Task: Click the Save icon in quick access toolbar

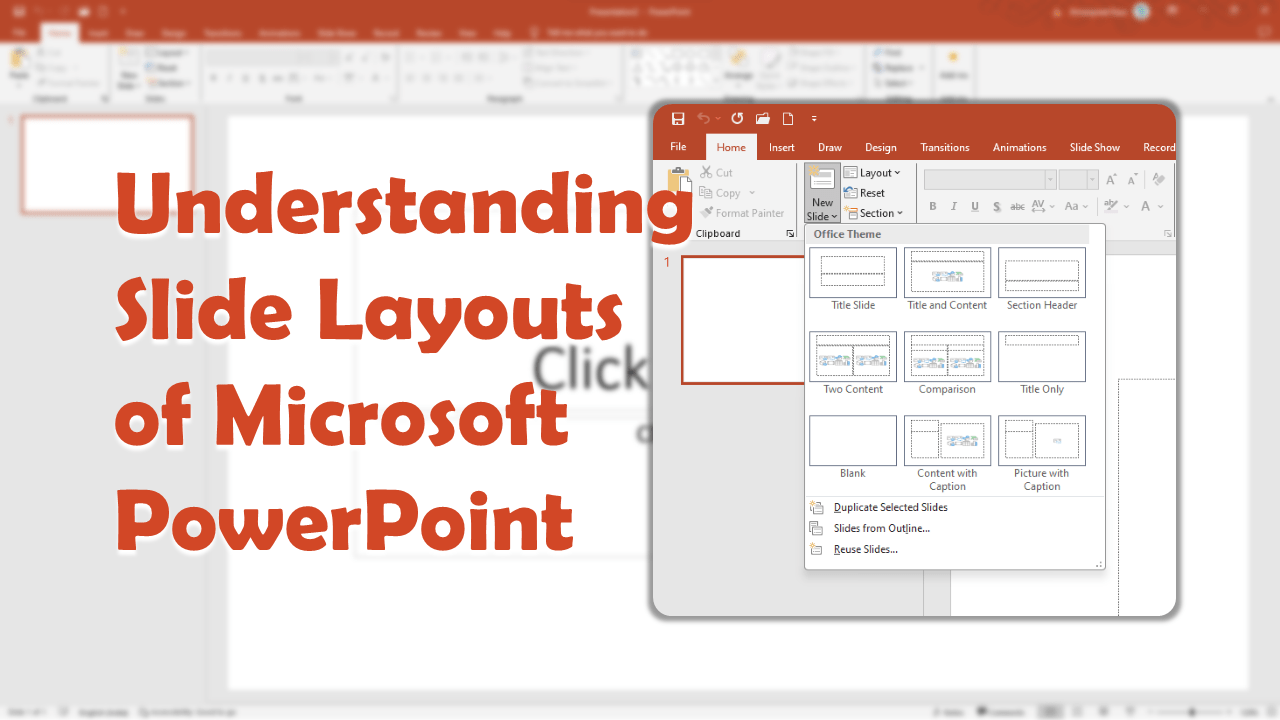Action: 678,119
